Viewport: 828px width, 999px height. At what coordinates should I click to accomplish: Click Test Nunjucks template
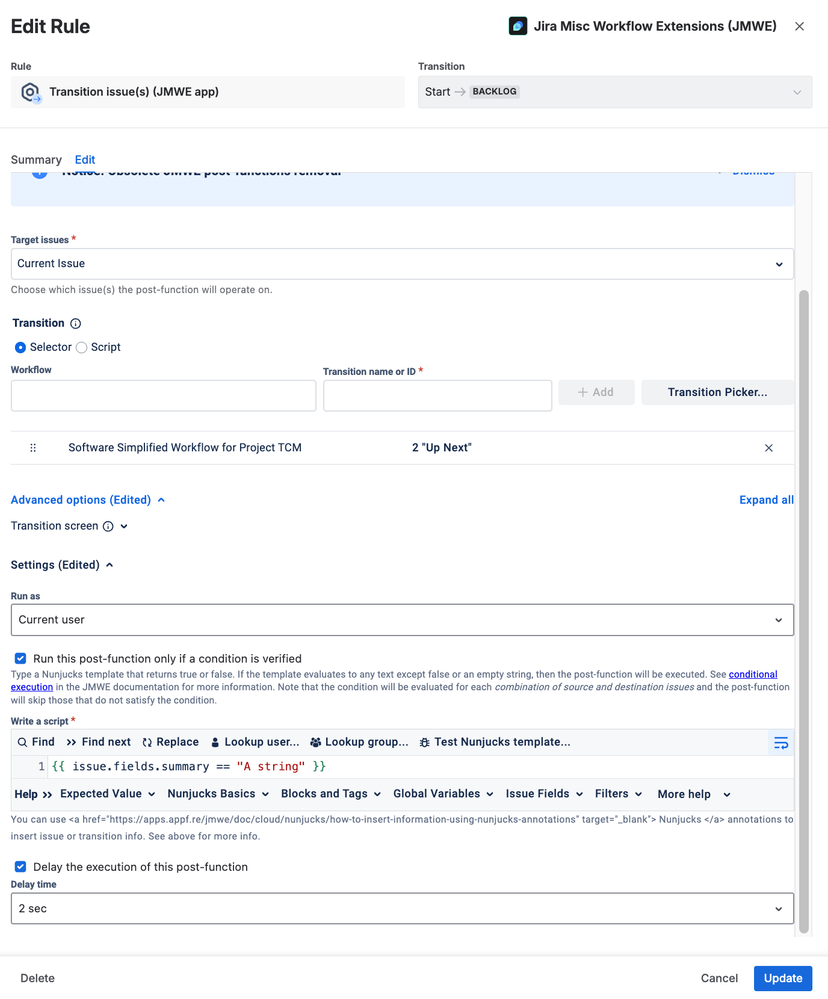point(495,742)
